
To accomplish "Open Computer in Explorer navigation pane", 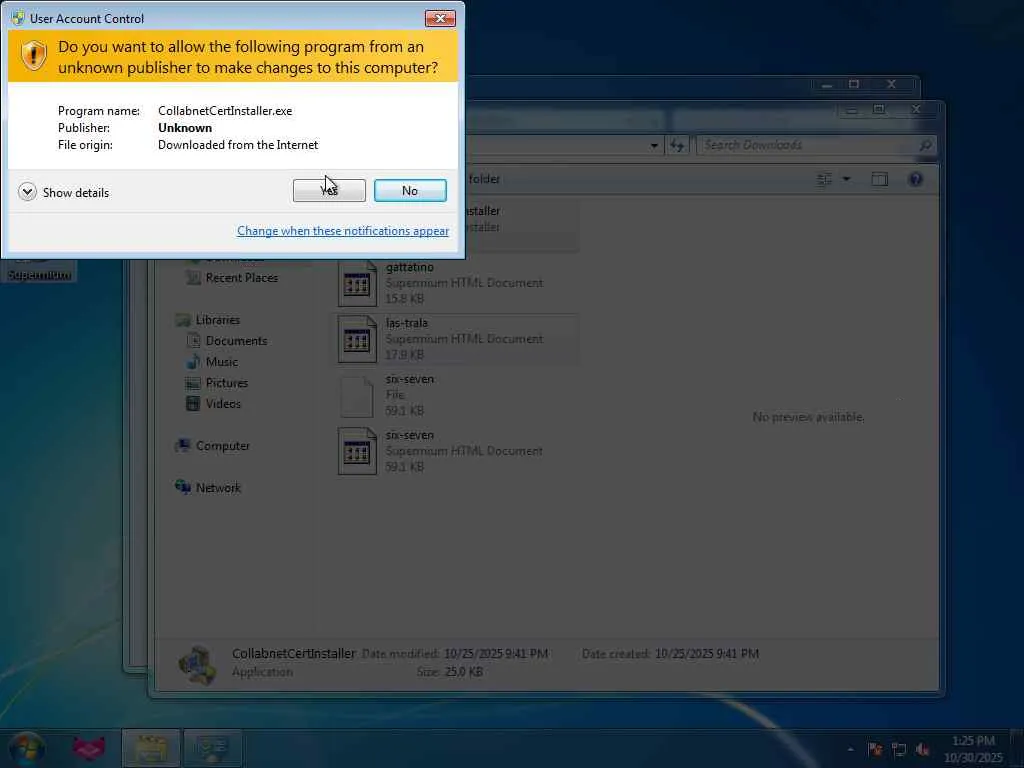I will point(223,446).
